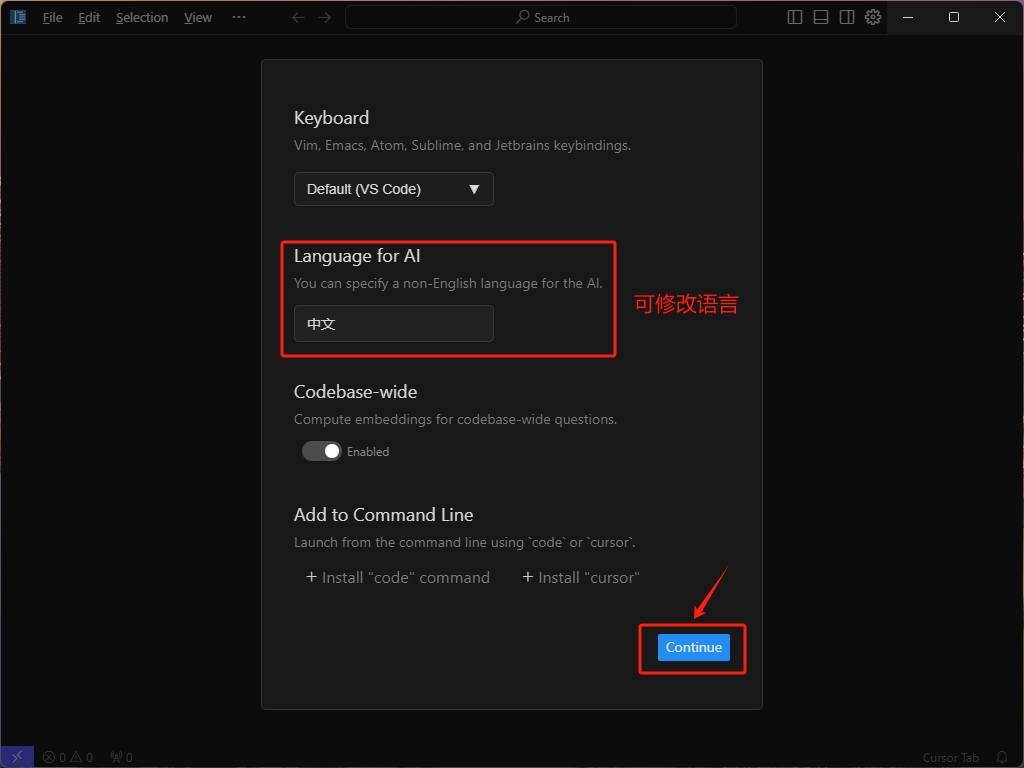The width and height of the screenshot is (1024, 768).
Task: Click the Keyboard section heading
Action: [x=332, y=118]
